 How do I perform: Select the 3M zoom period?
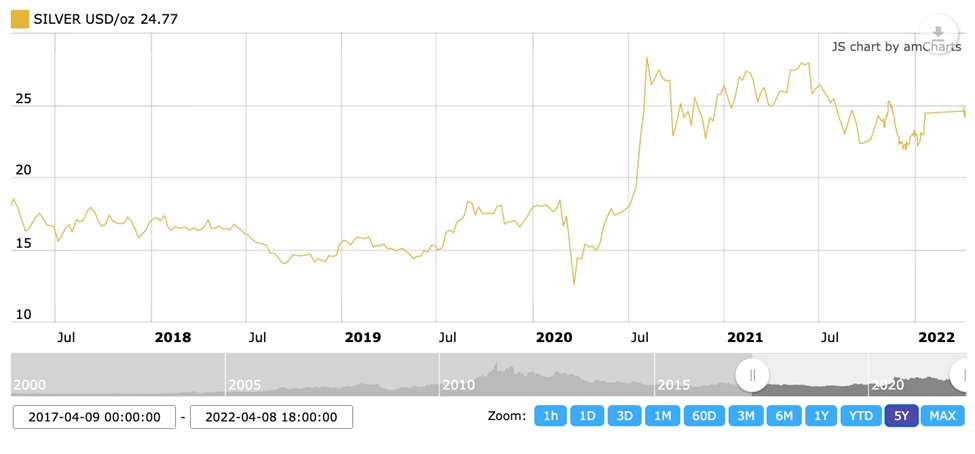(x=746, y=416)
